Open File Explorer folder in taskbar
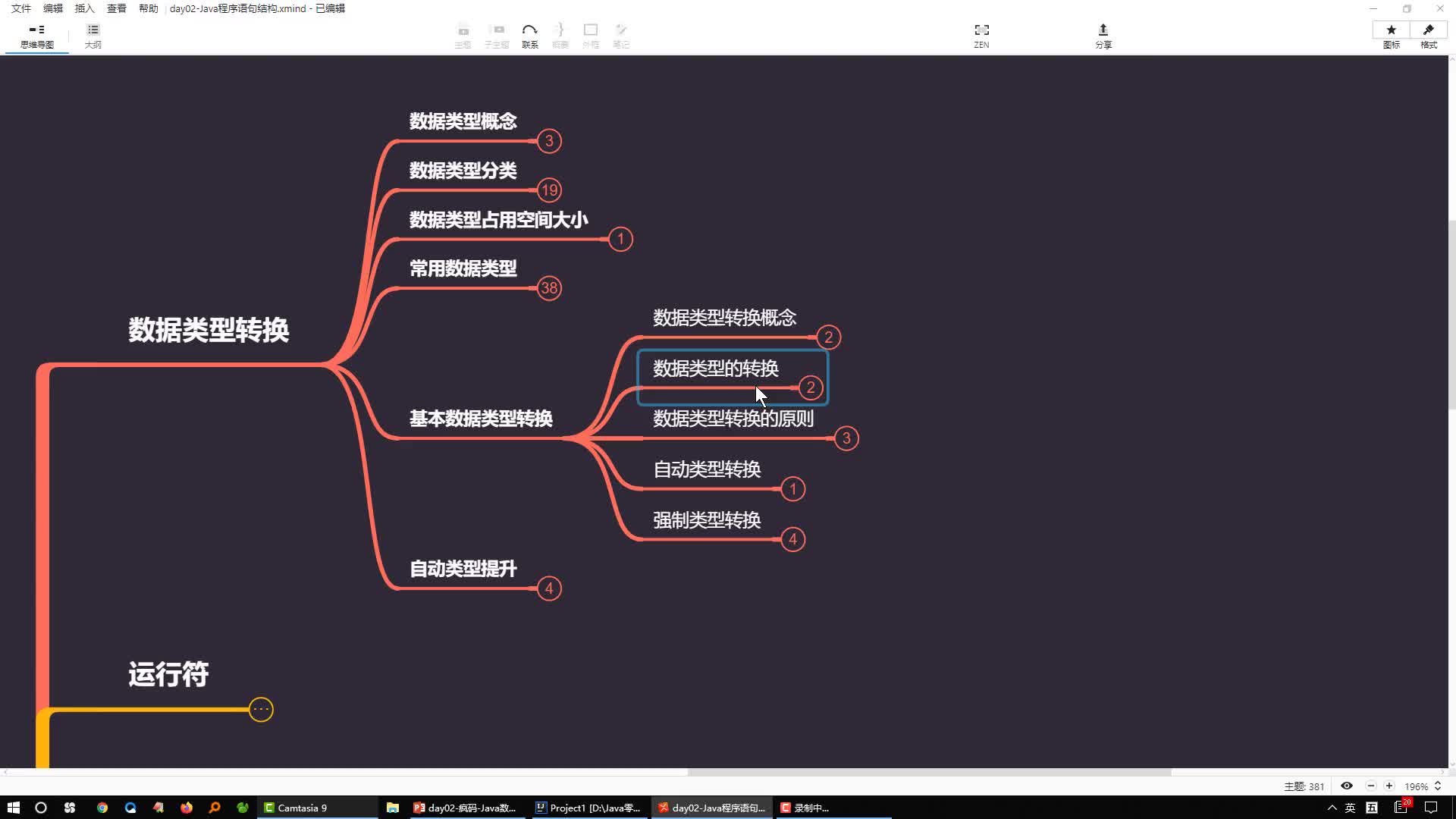 coord(392,808)
